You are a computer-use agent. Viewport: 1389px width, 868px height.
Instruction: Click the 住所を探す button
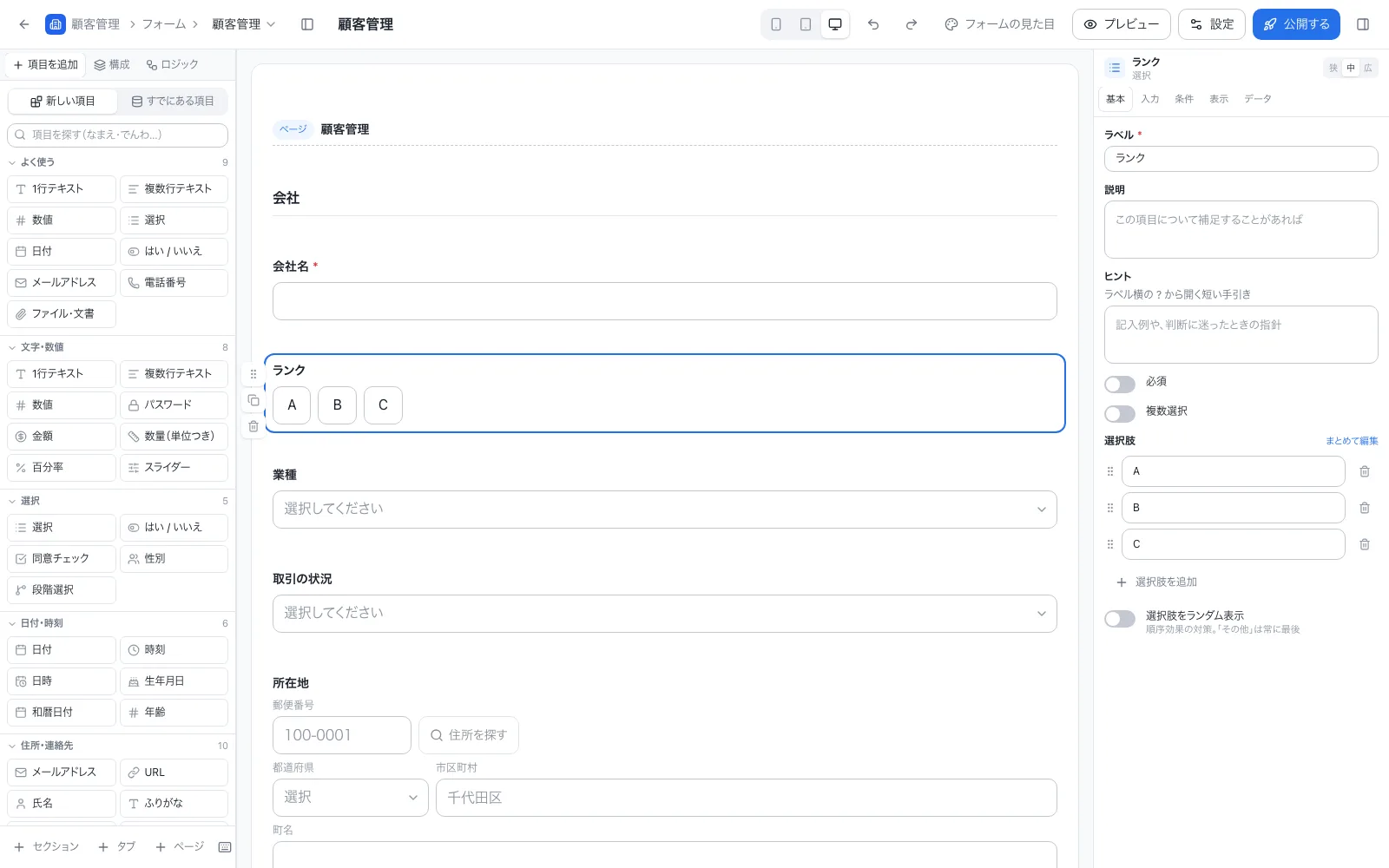469,735
